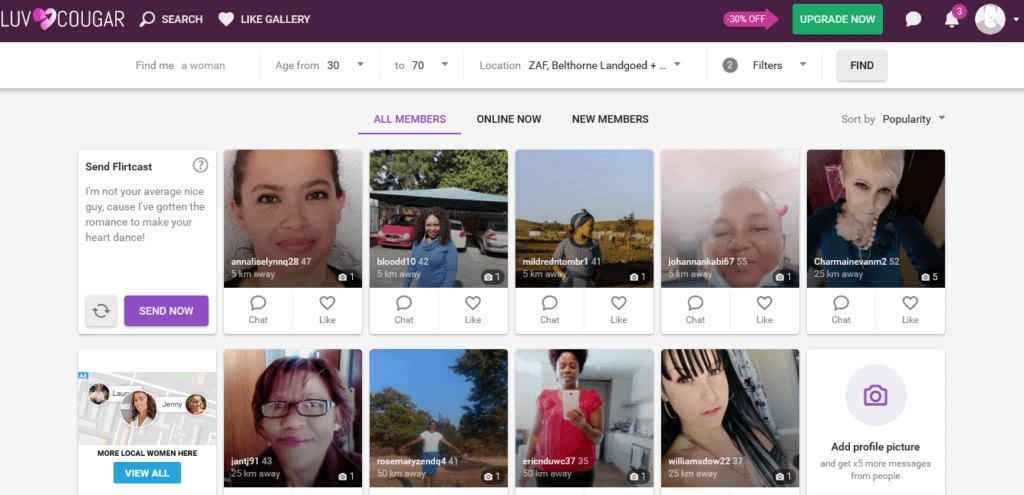
Task: Open mildredntombr1's profile photo
Action: [584, 219]
